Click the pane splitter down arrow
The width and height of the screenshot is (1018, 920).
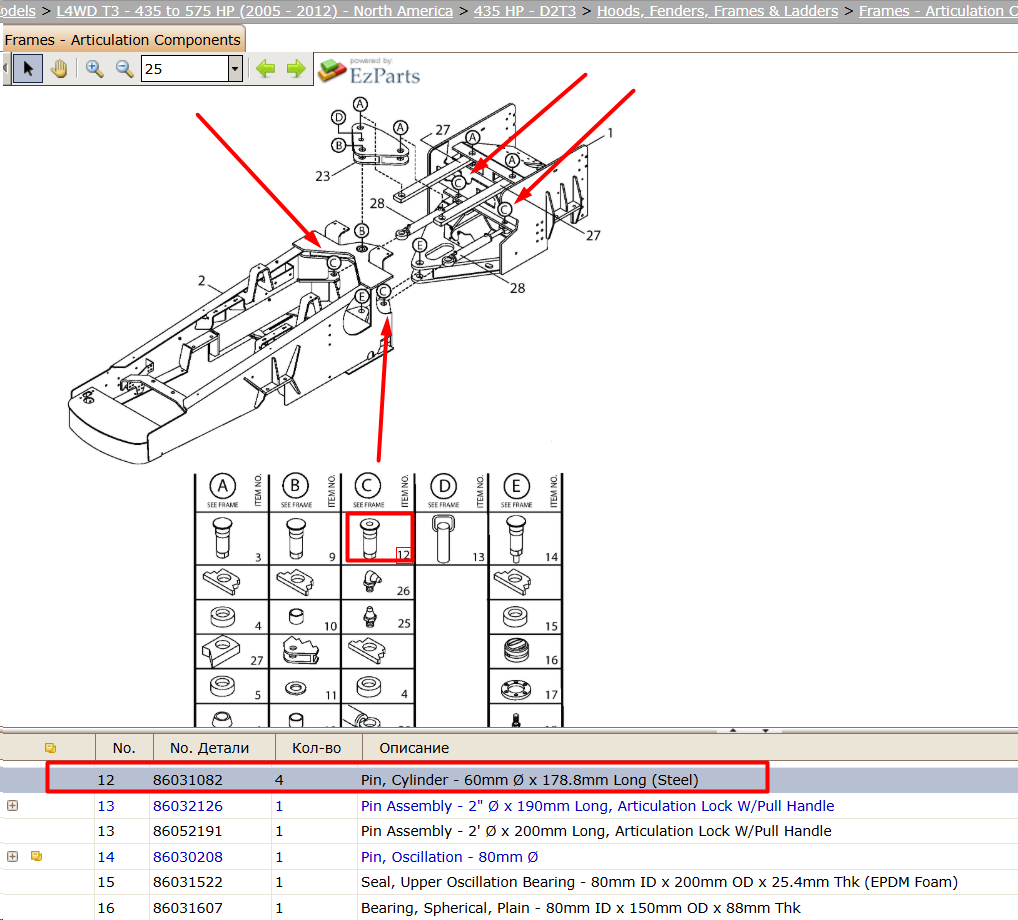coord(765,730)
